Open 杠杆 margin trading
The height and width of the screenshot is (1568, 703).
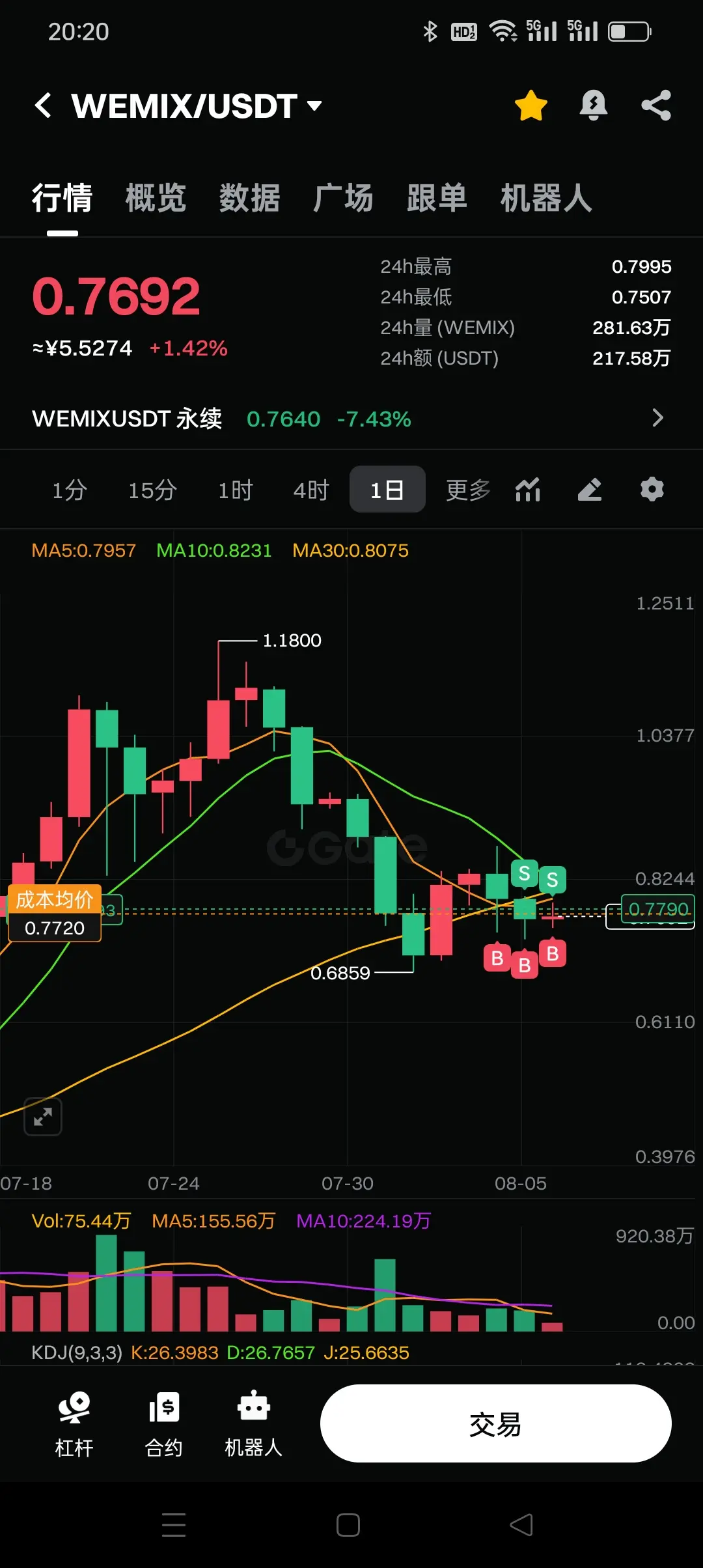(x=74, y=1423)
